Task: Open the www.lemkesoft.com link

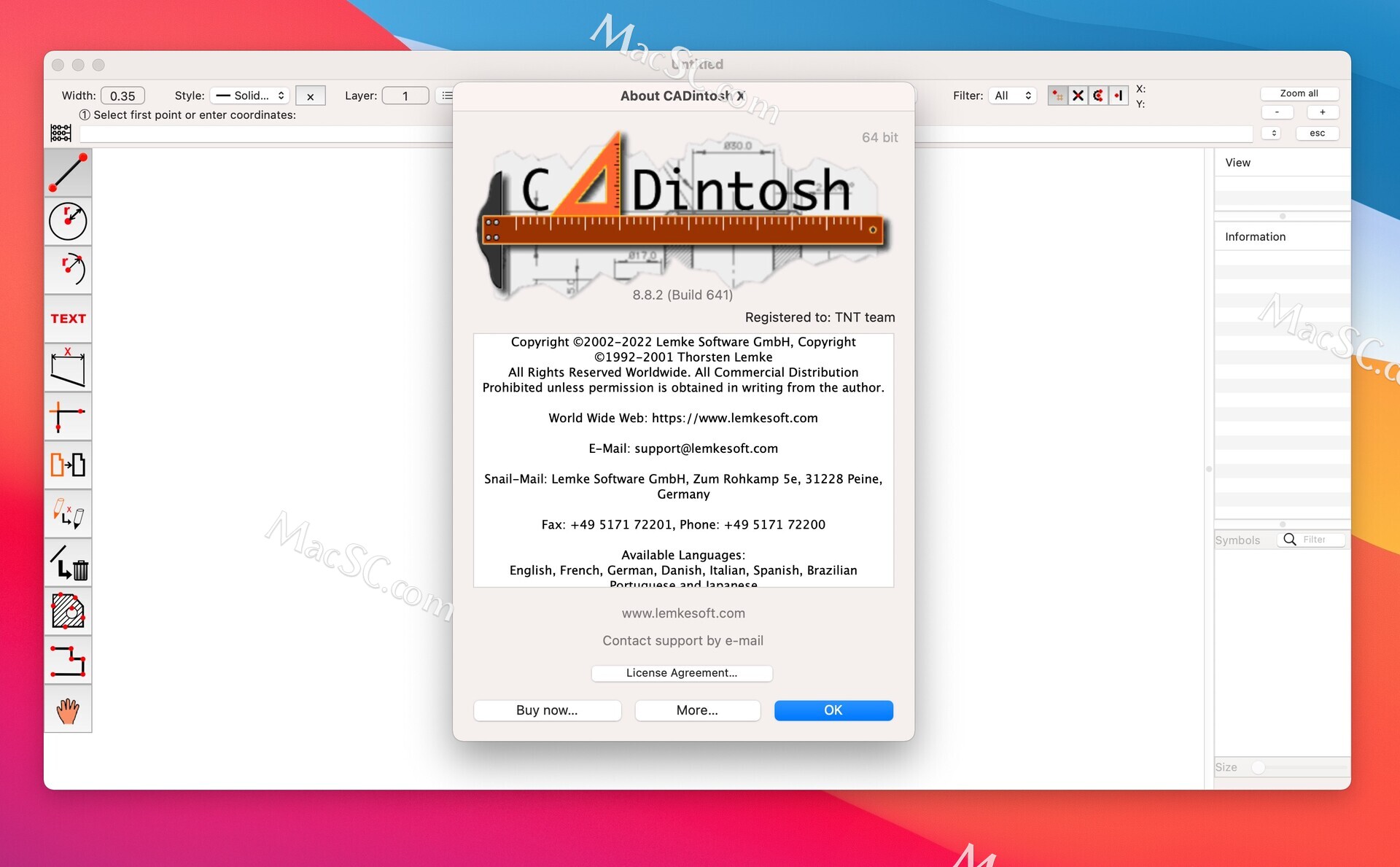Action: (683, 613)
